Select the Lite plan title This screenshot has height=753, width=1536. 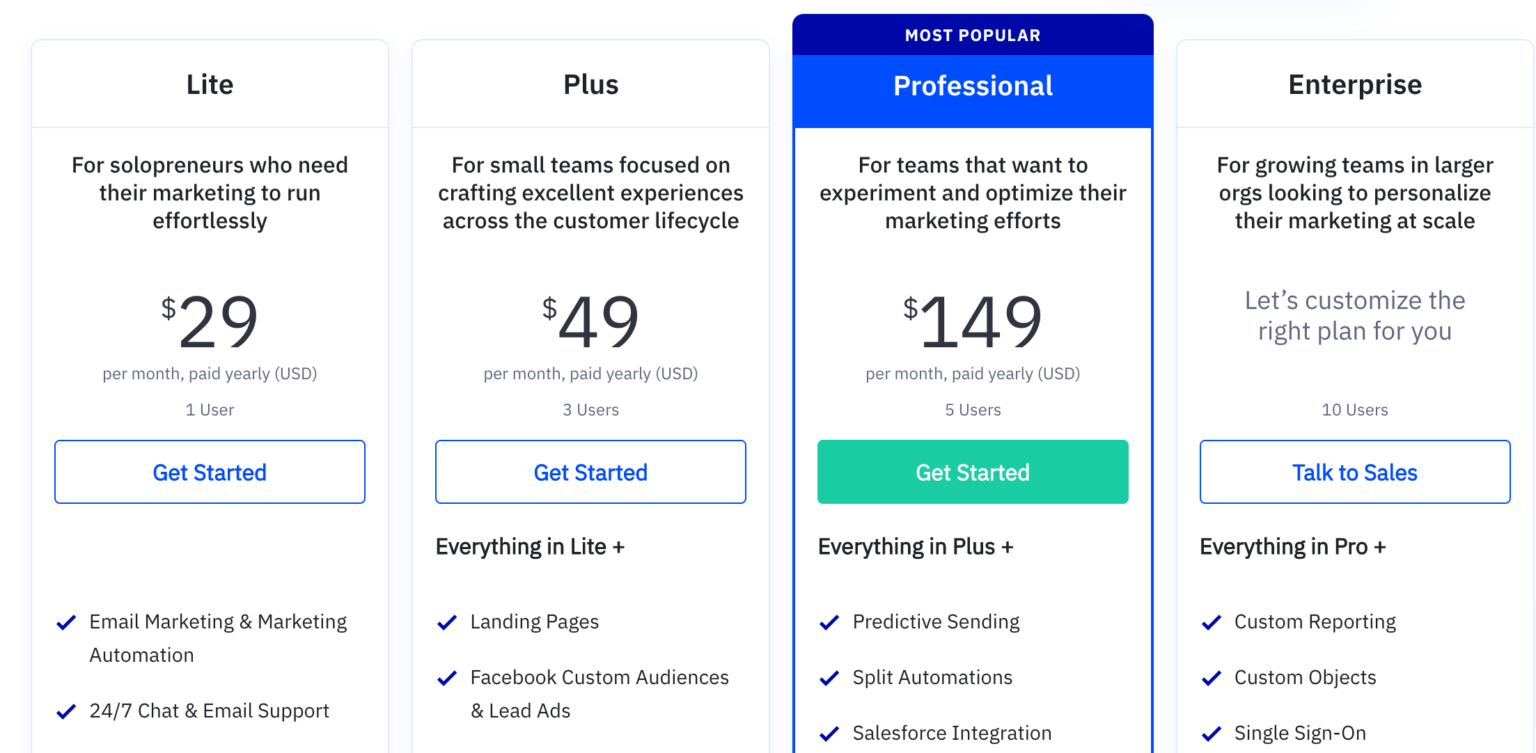coord(209,84)
